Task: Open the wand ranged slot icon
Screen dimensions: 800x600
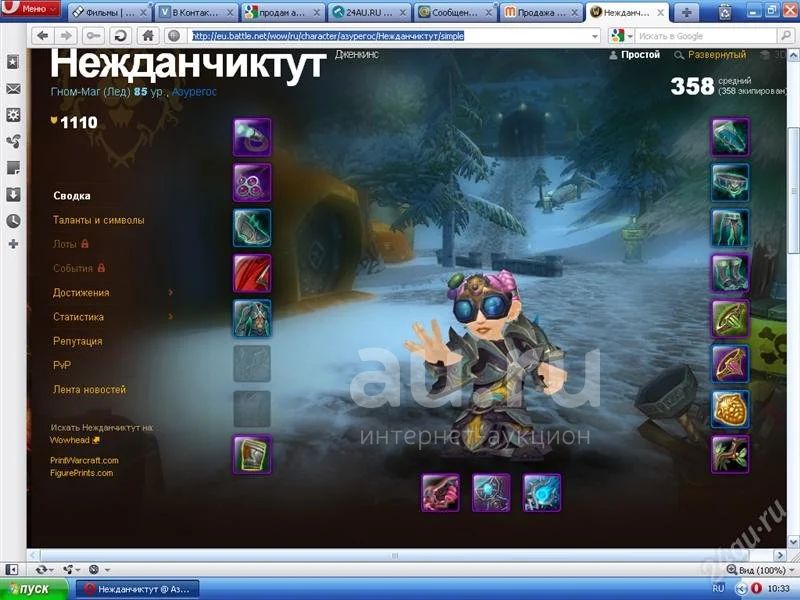Action: [542, 493]
